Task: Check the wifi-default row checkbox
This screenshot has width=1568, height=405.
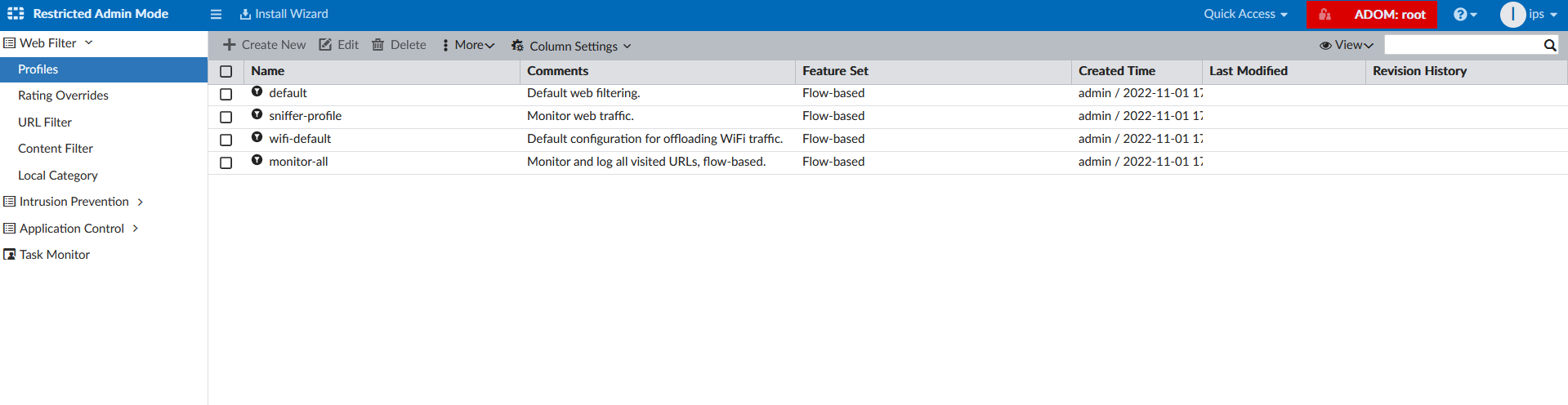Action: tap(226, 140)
